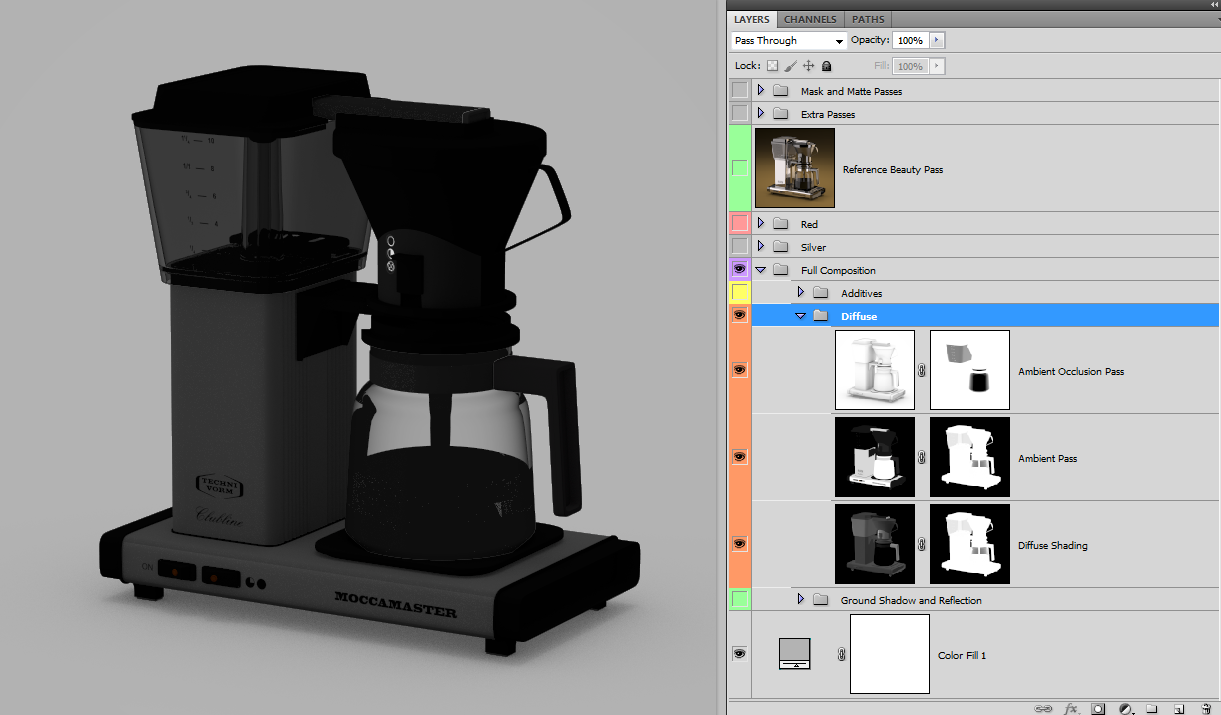Expand the Extra Passes group
This screenshot has width=1221, height=715.
[761, 113]
